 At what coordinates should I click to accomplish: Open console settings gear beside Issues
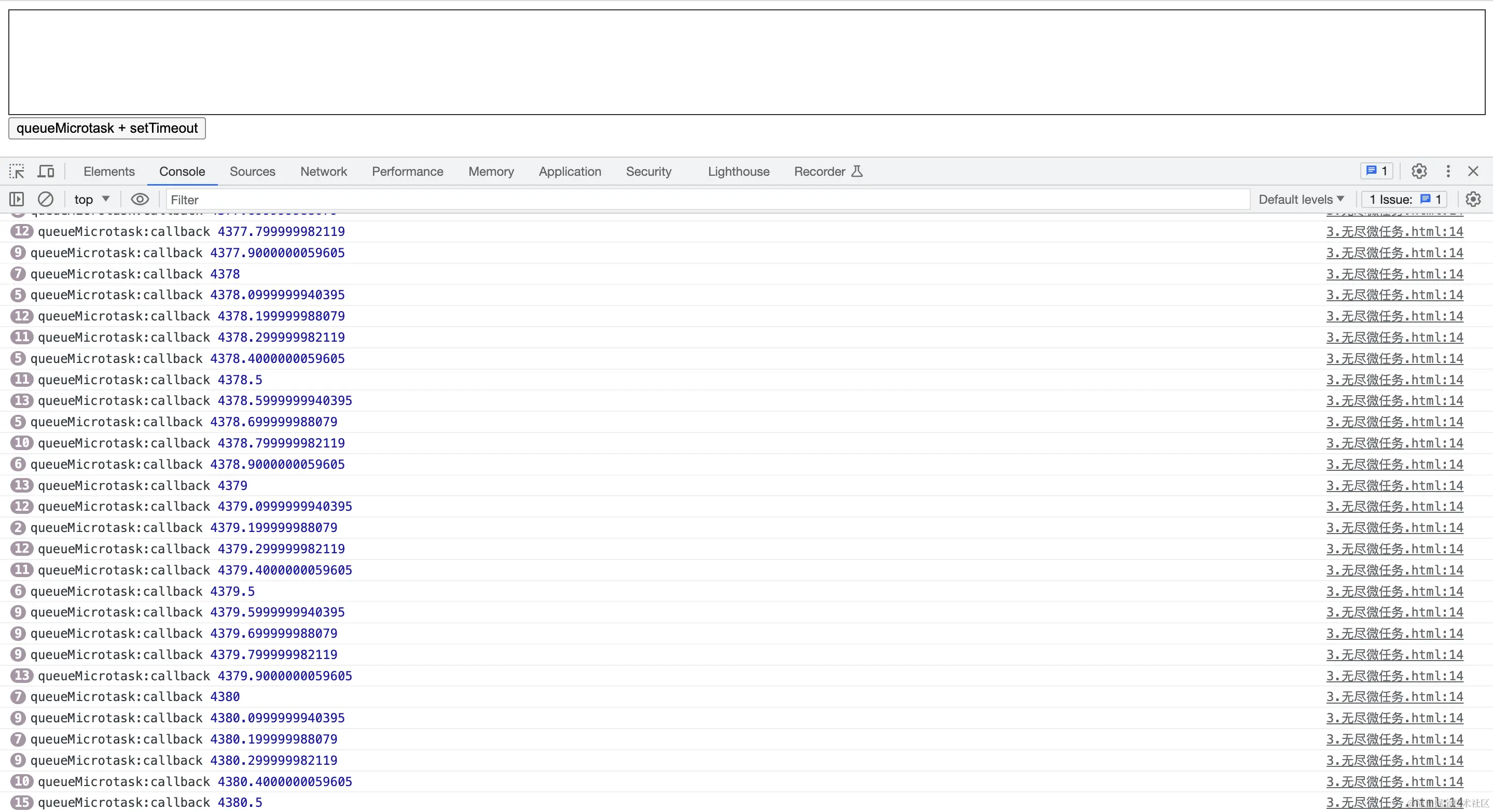[1473, 199]
